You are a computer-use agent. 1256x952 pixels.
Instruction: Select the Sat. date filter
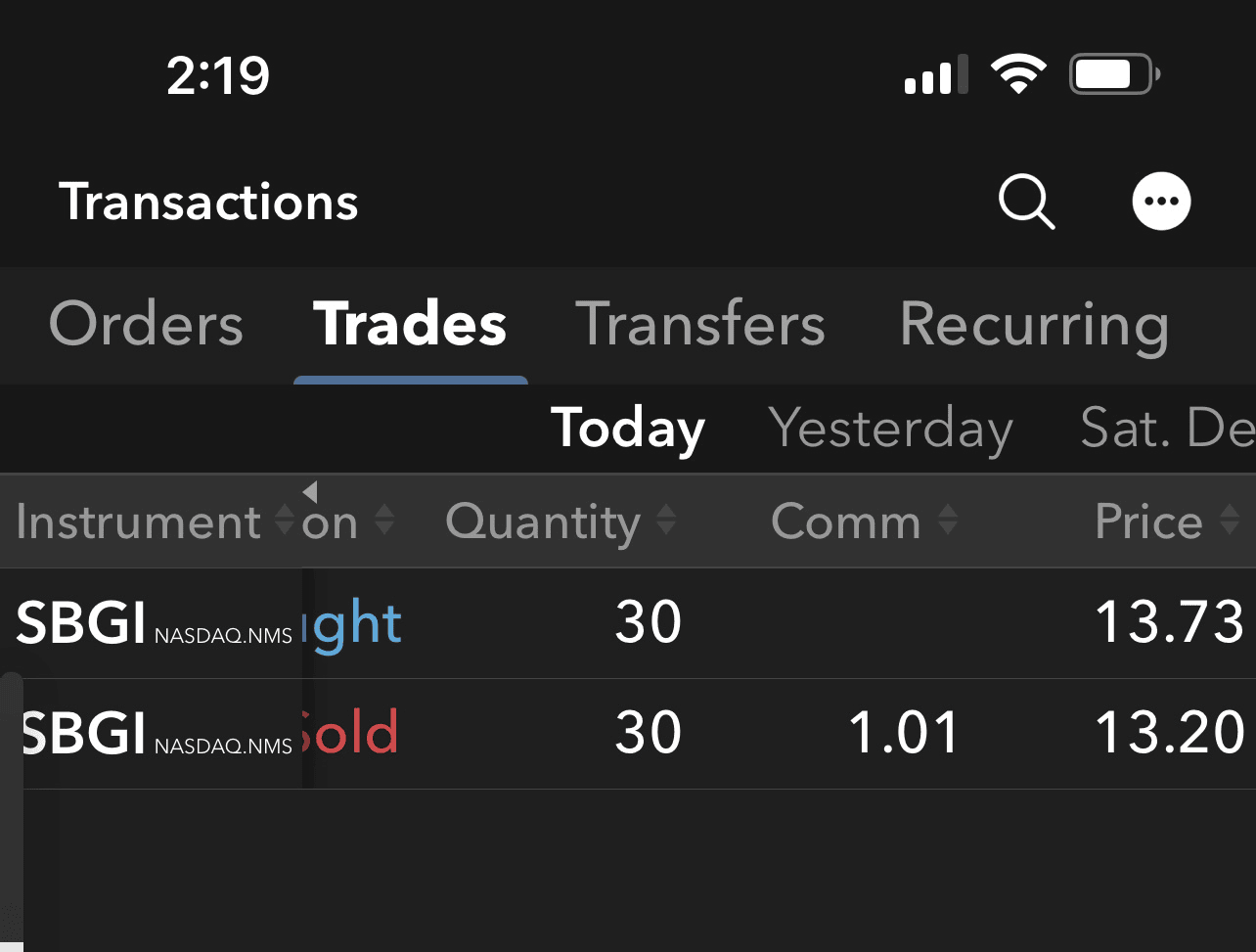(1164, 429)
